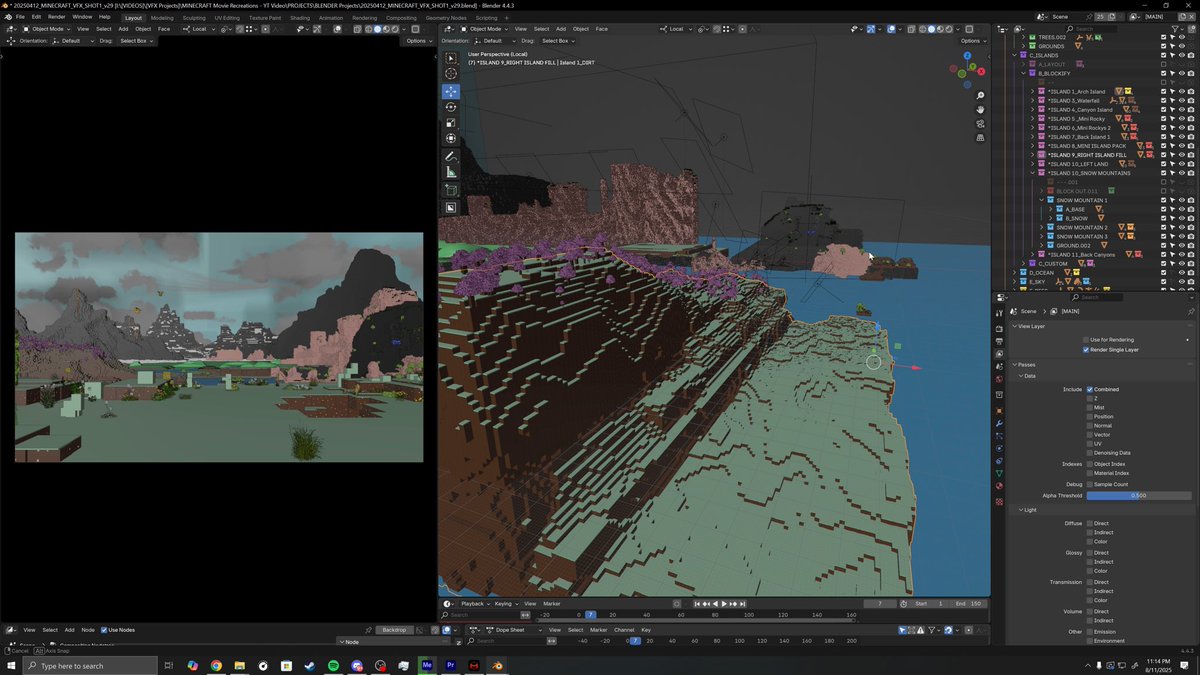Switch to the Modeling workspace tab
1200x675 pixels.
[162, 18]
